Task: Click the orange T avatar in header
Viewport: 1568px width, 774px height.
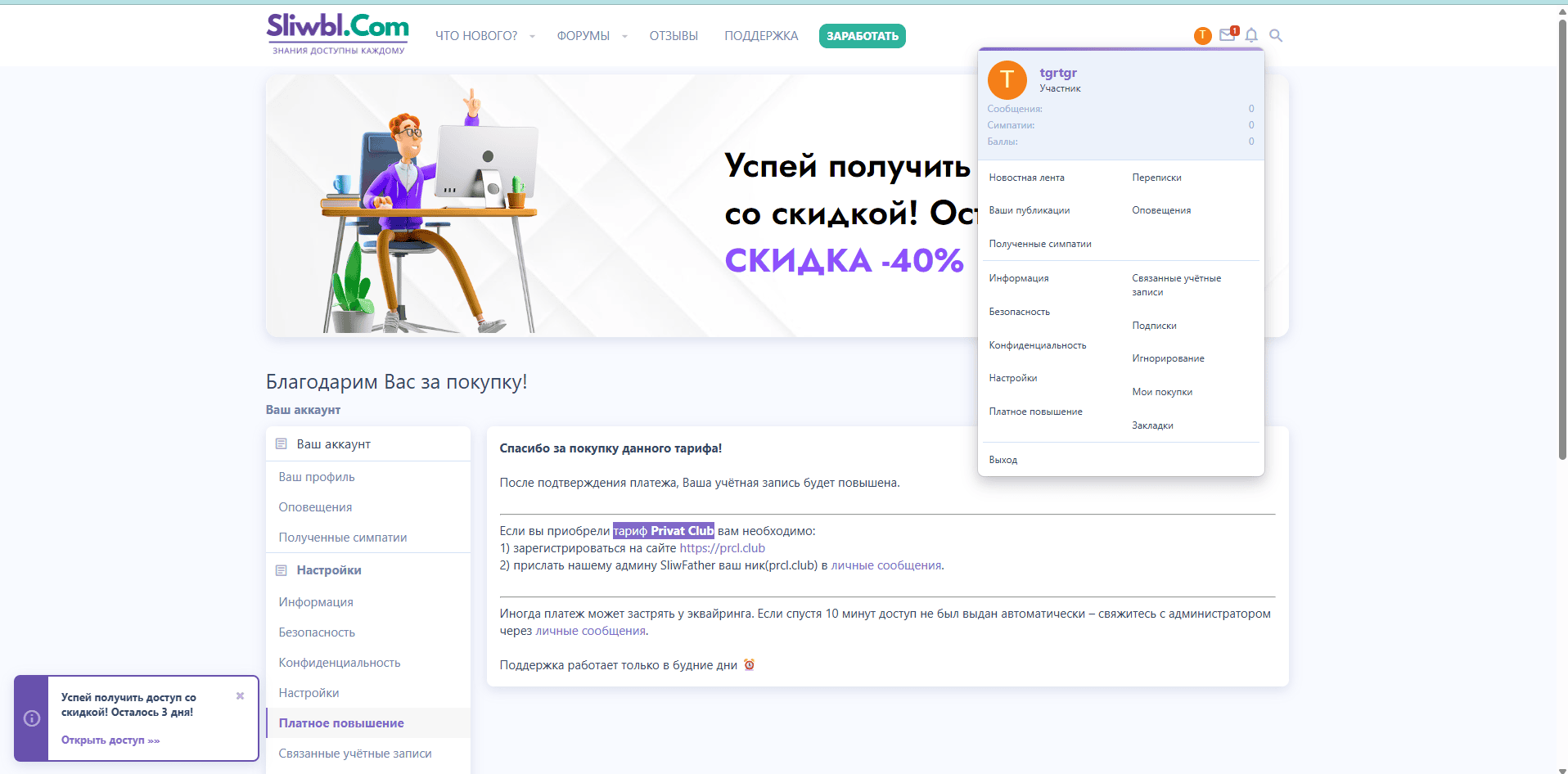Action: [x=1202, y=35]
